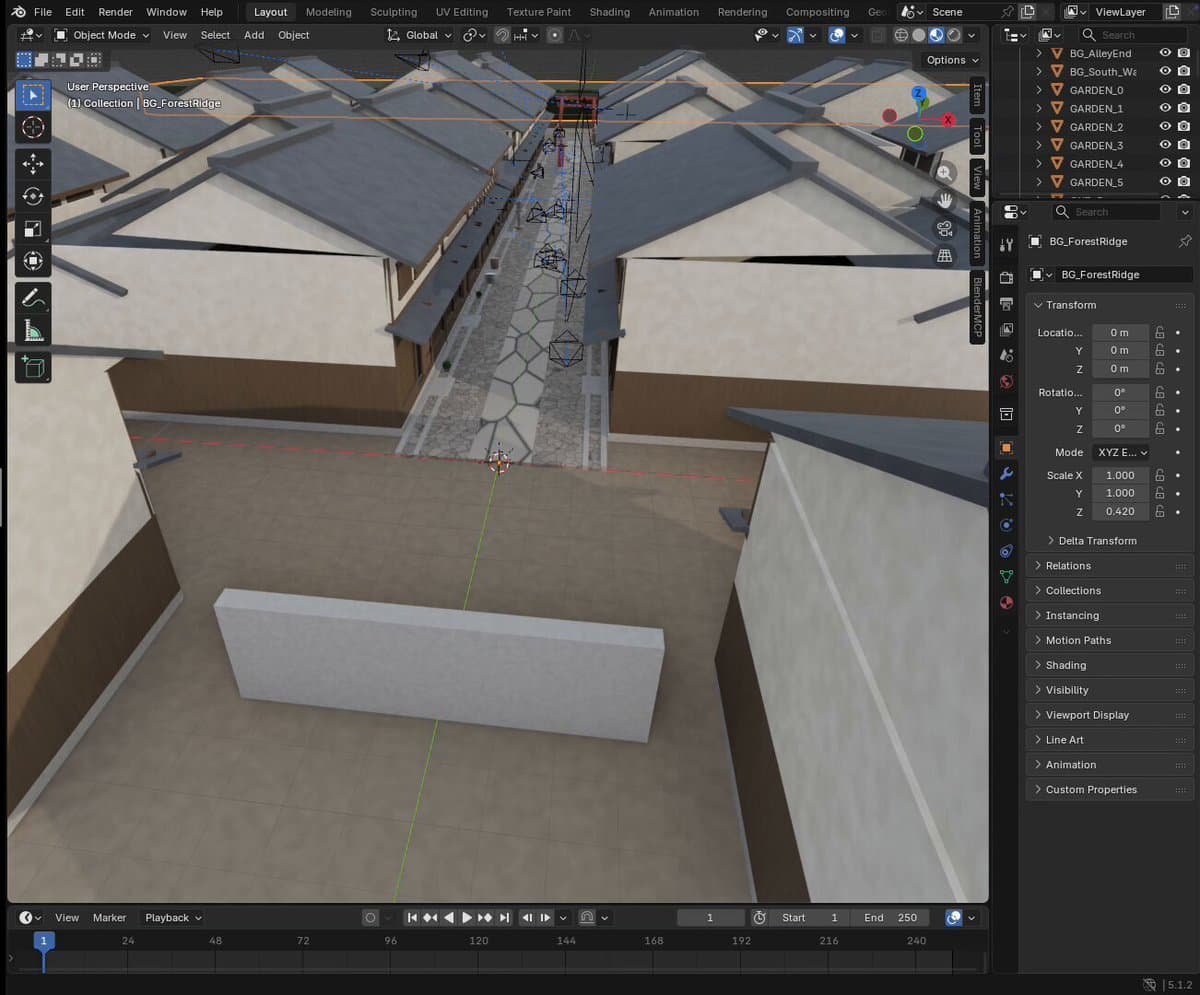The height and width of the screenshot is (995, 1200).
Task: Open the Options dropdown in viewport
Action: pyautogui.click(x=952, y=60)
